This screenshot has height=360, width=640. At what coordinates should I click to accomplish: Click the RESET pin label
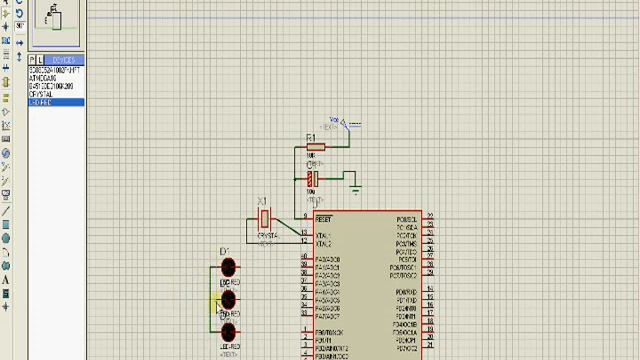(324, 220)
